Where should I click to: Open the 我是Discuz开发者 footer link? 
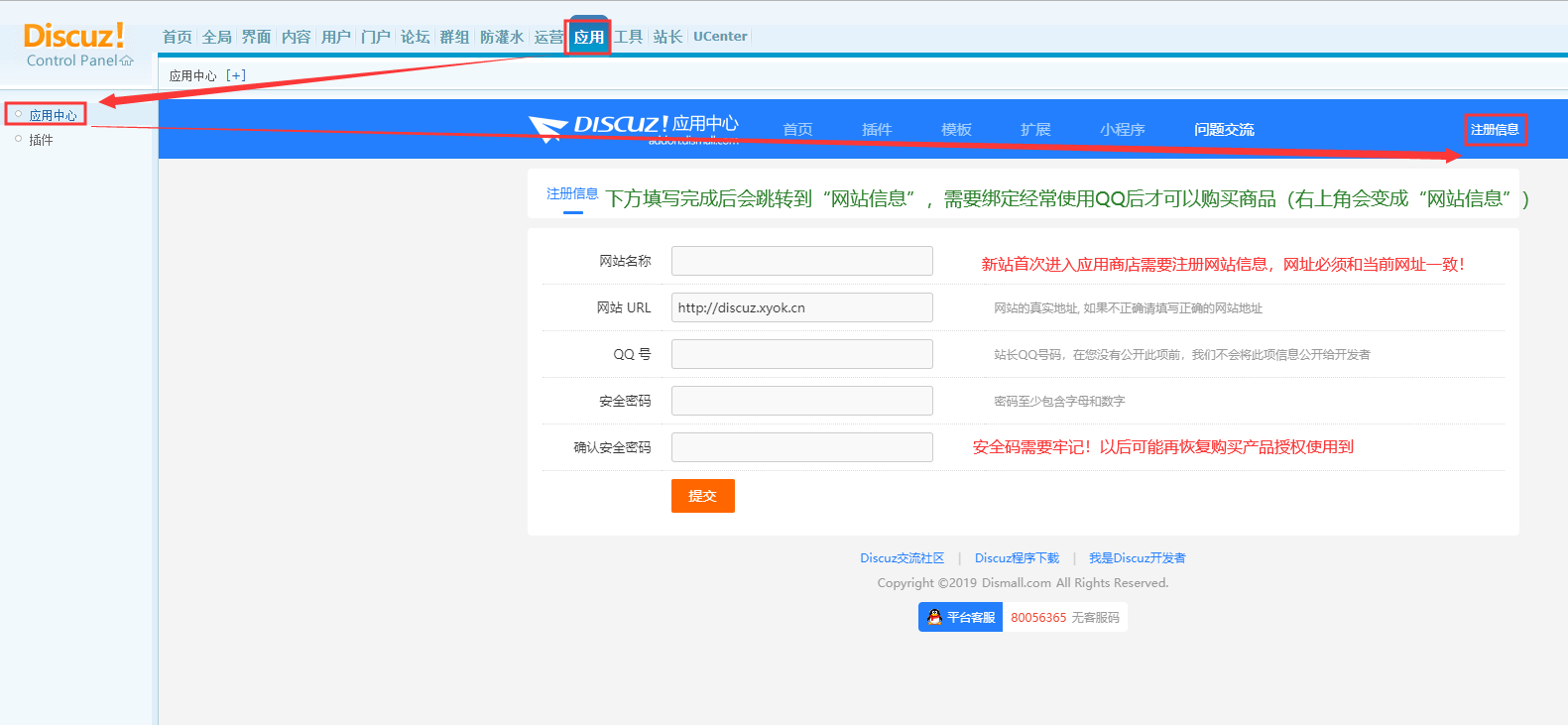pos(1138,558)
